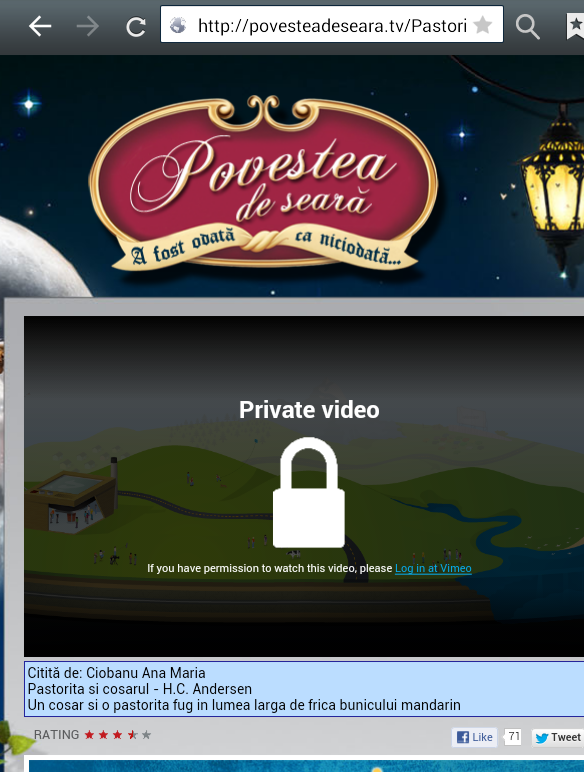Click the Facebook like count 71
Screen dimensions: 584x772
513,737
